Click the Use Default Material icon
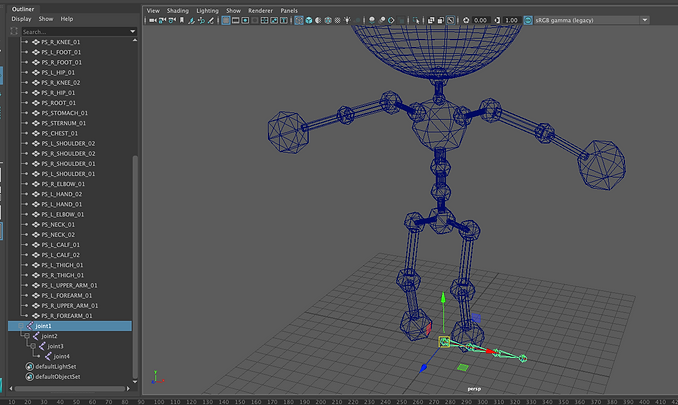The height and width of the screenshot is (405, 678). [x=318, y=20]
